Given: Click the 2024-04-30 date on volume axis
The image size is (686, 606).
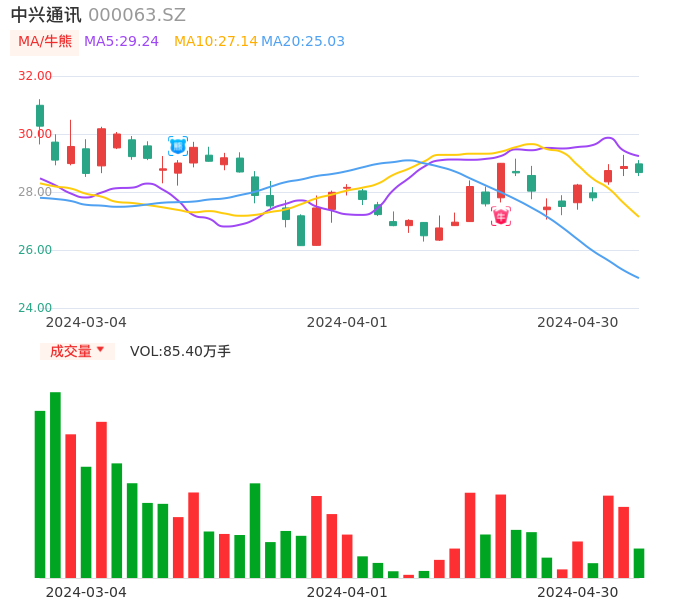Looking at the screenshot, I should [x=578, y=592].
